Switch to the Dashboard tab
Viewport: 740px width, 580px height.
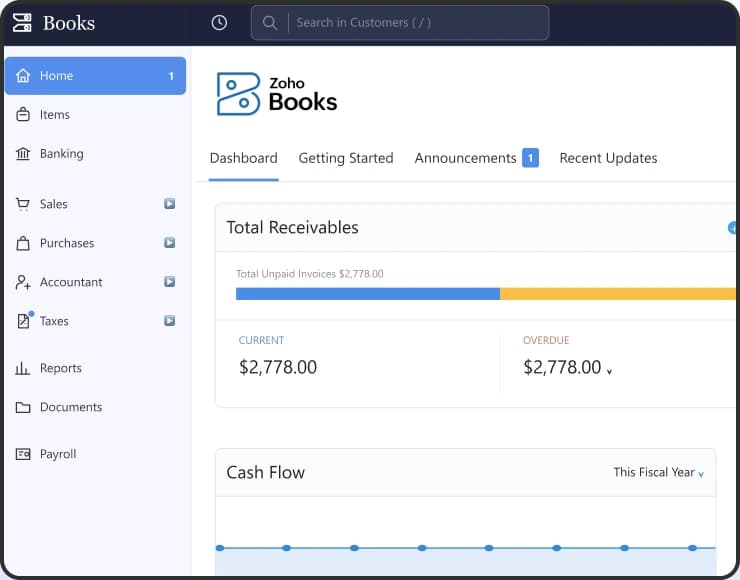[244, 158]
